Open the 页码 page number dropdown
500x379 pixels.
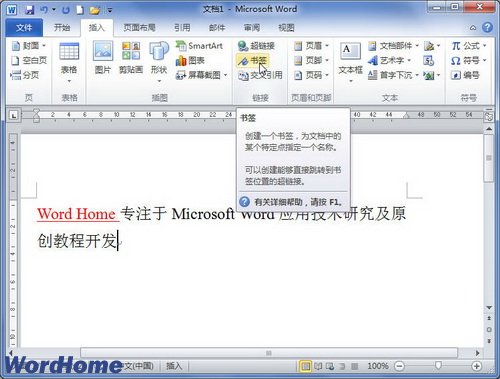click(312, 75)
